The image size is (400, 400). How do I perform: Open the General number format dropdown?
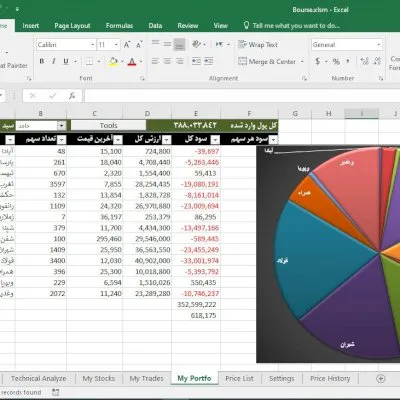pyautogui.click(x=379, y=45)
